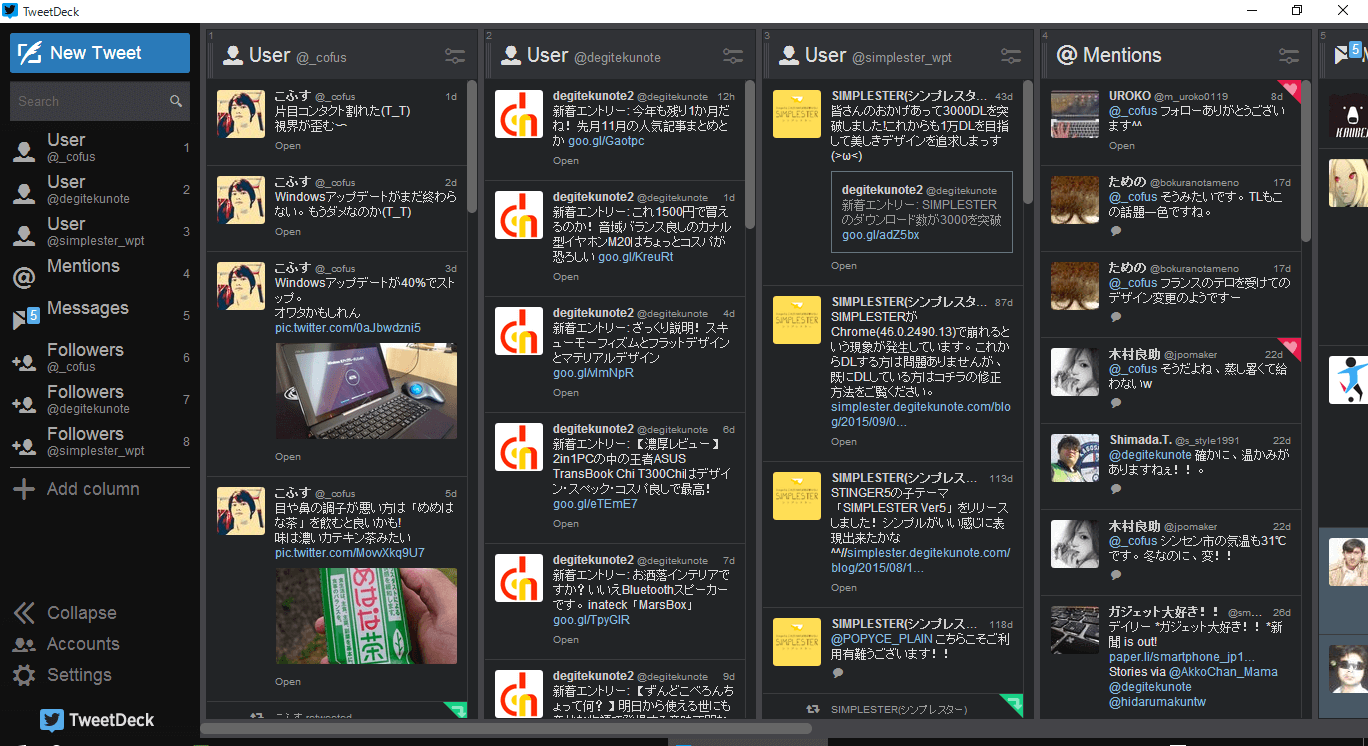Click the plus icon beside Add column
This screenshot has height=746, width=1368.
click(x=23, y=489)
